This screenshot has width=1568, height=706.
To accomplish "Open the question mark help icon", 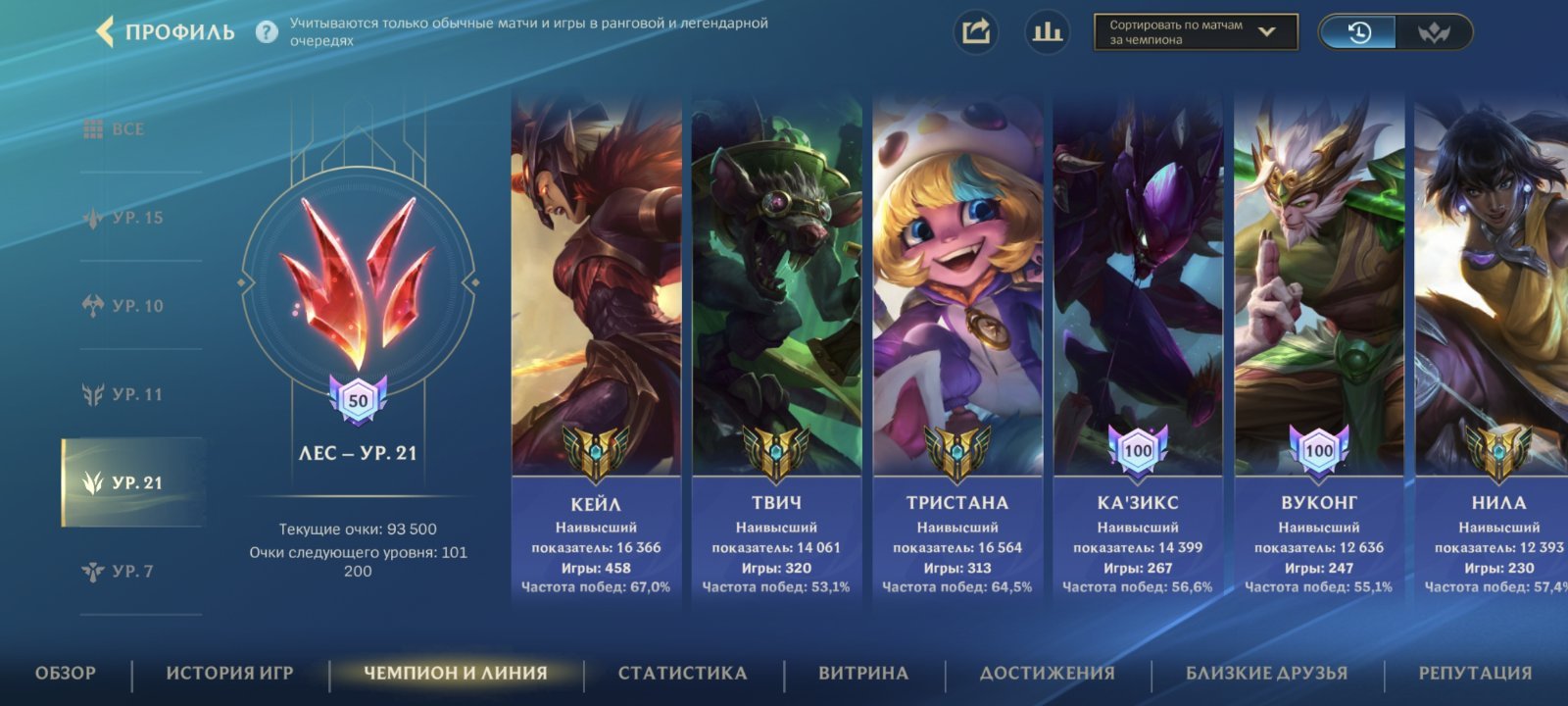I will tap(267, 32).
